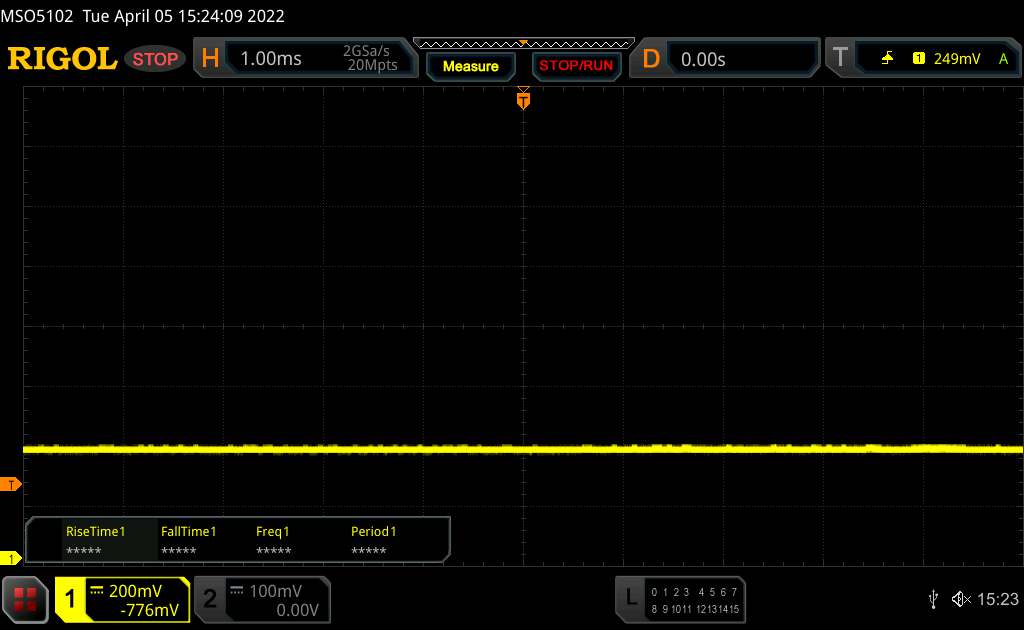
Task: Click the yellow channel 1 waveform trace
Action: (523, 449)
